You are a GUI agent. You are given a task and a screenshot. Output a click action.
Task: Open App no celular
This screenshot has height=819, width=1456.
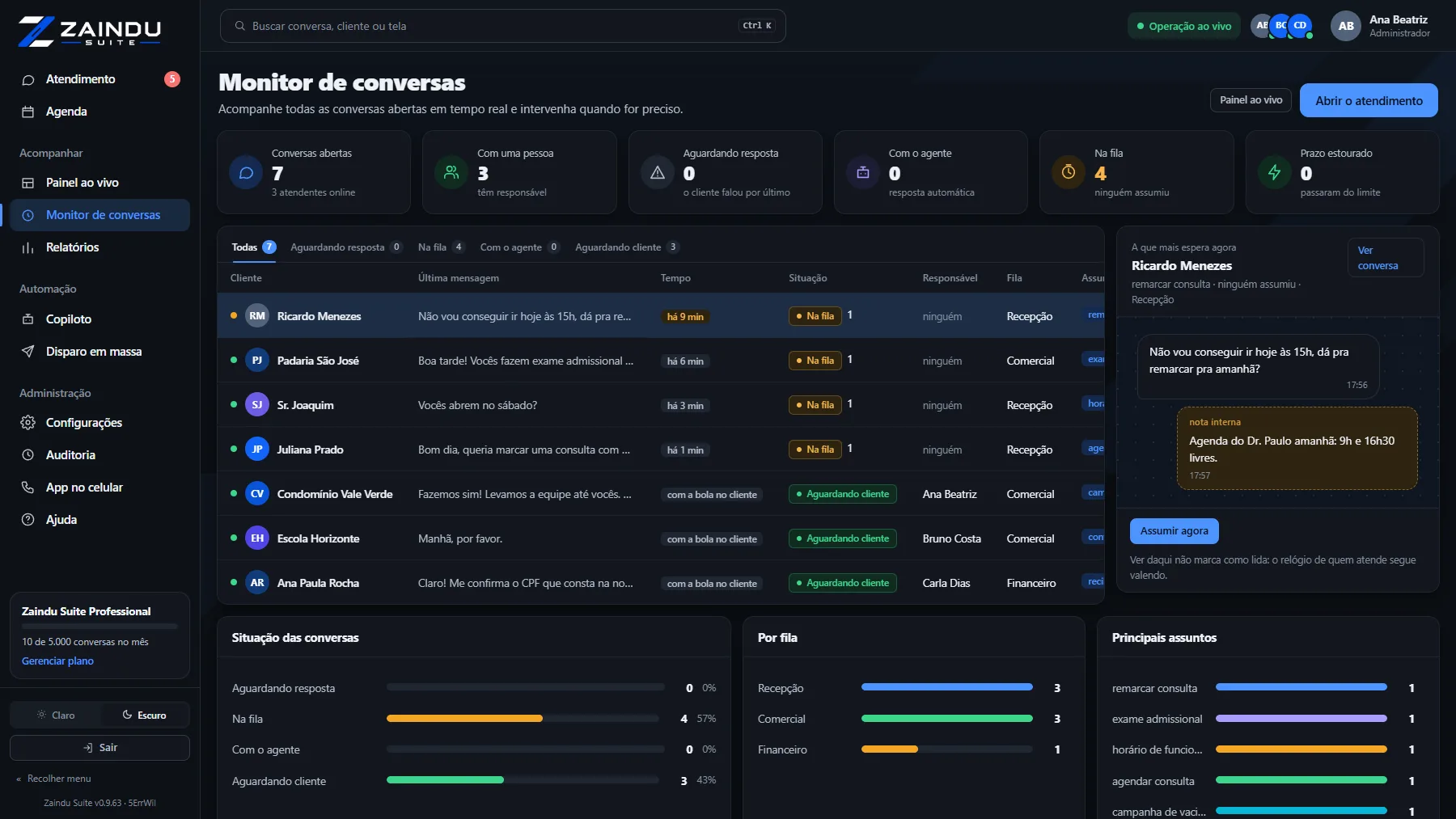(99, 488)
